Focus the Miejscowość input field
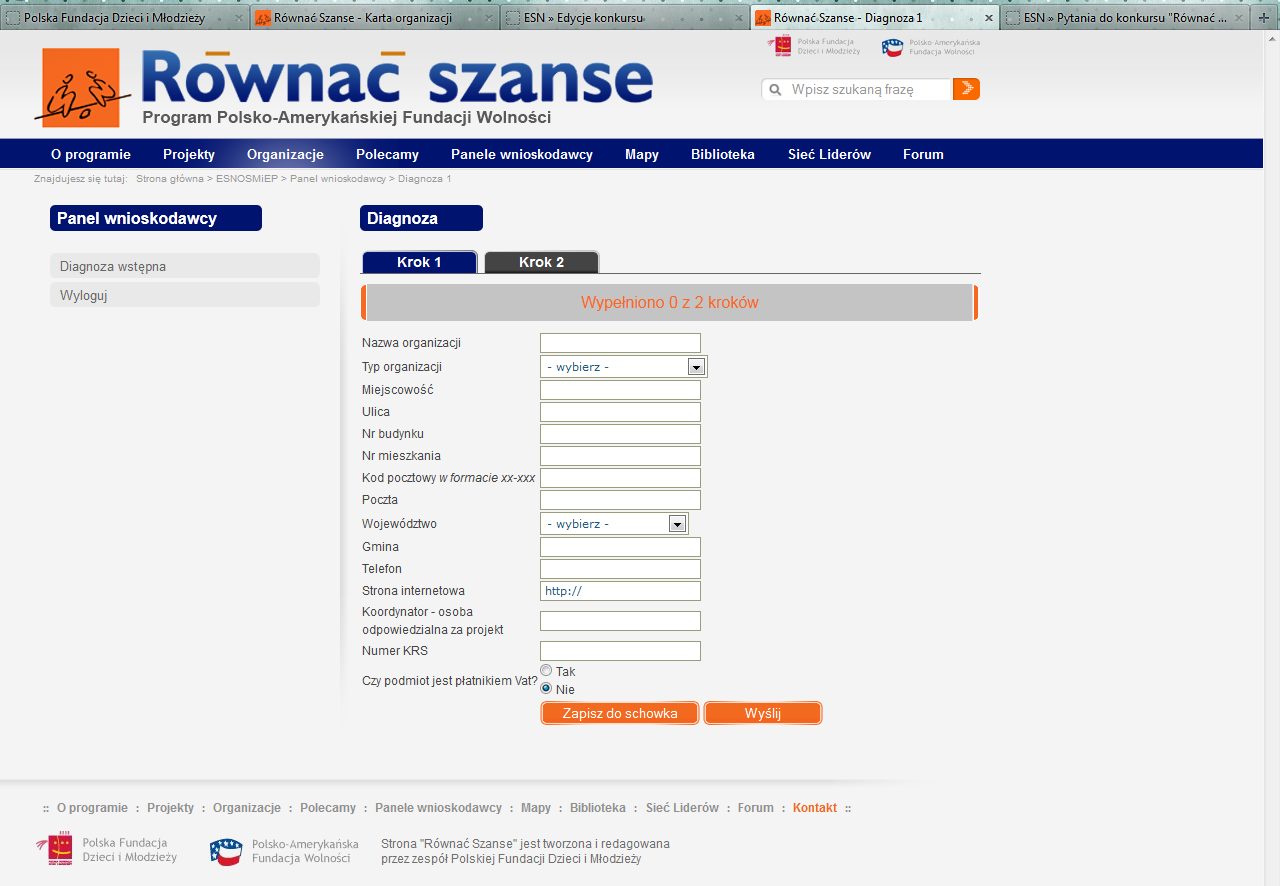 click(x=620, y=390)
